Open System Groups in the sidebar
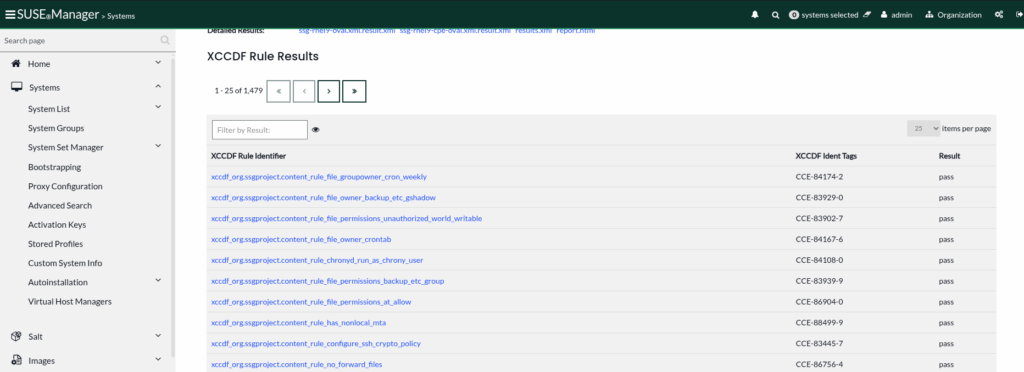This screenshot has width=1024, height=372. click(56, 129)
